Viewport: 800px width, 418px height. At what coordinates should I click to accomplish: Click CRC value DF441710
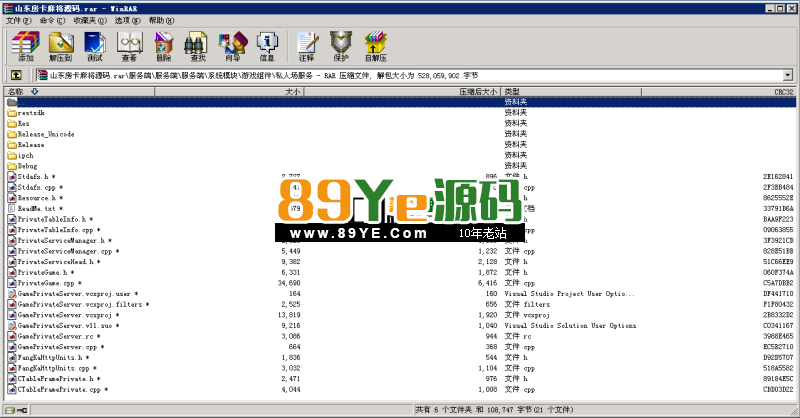778,294
